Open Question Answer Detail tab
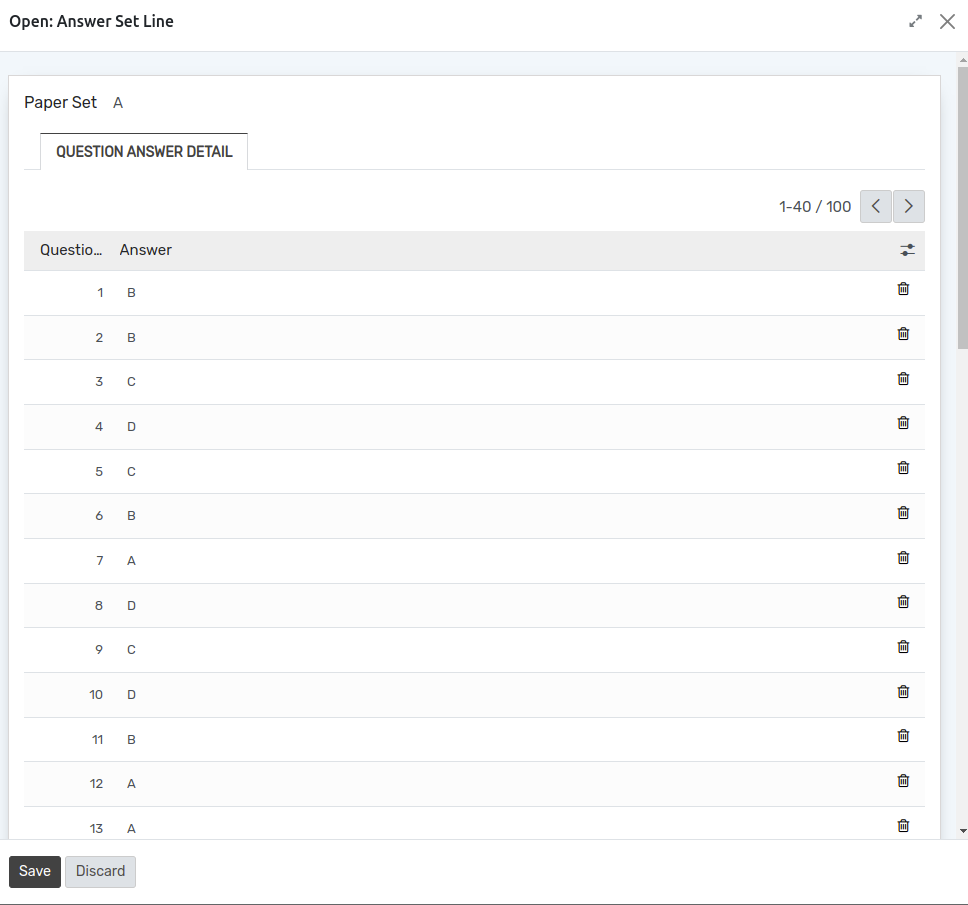 click(x=144, y=152)
